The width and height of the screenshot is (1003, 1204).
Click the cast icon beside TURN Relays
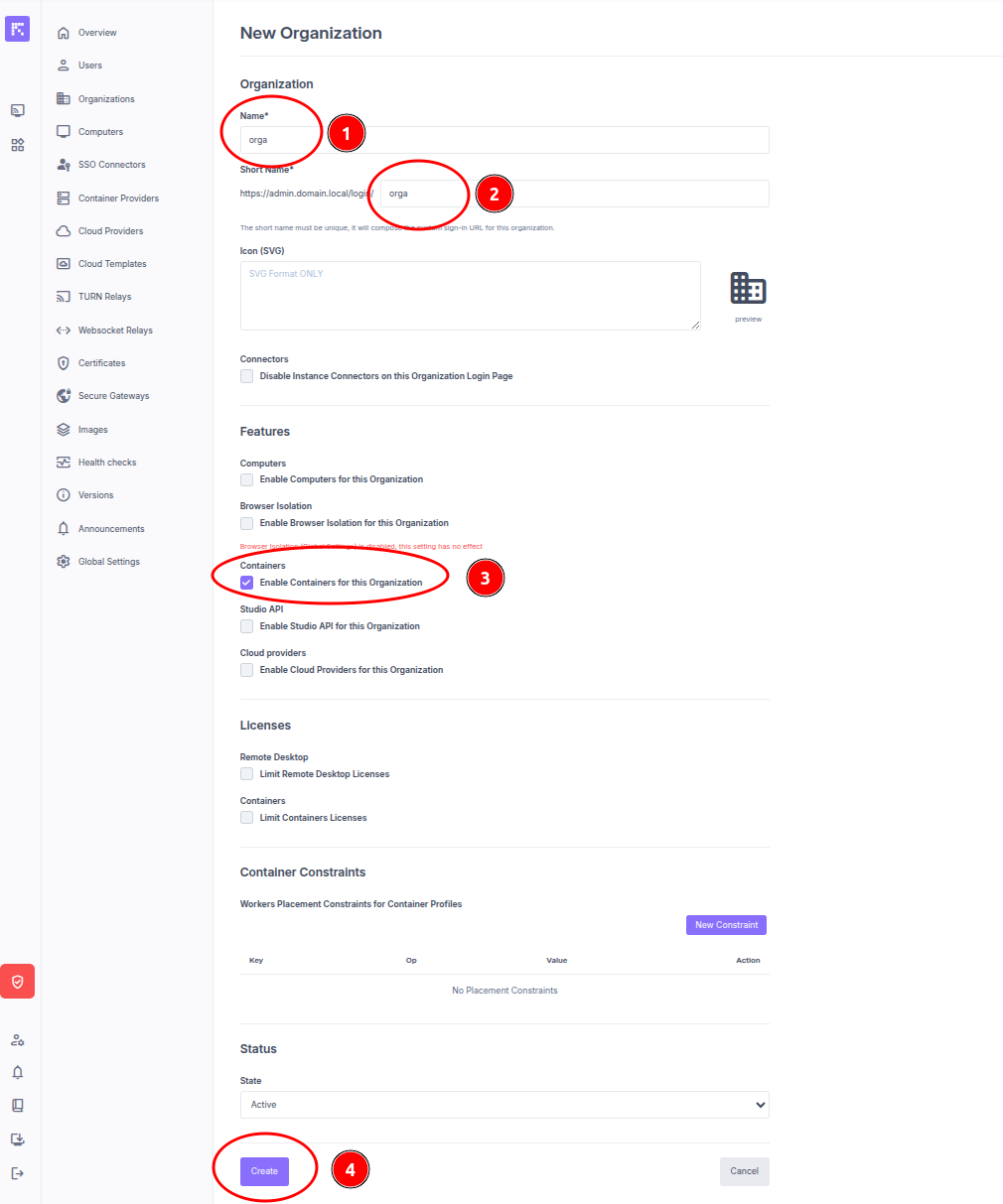point(64,297)
